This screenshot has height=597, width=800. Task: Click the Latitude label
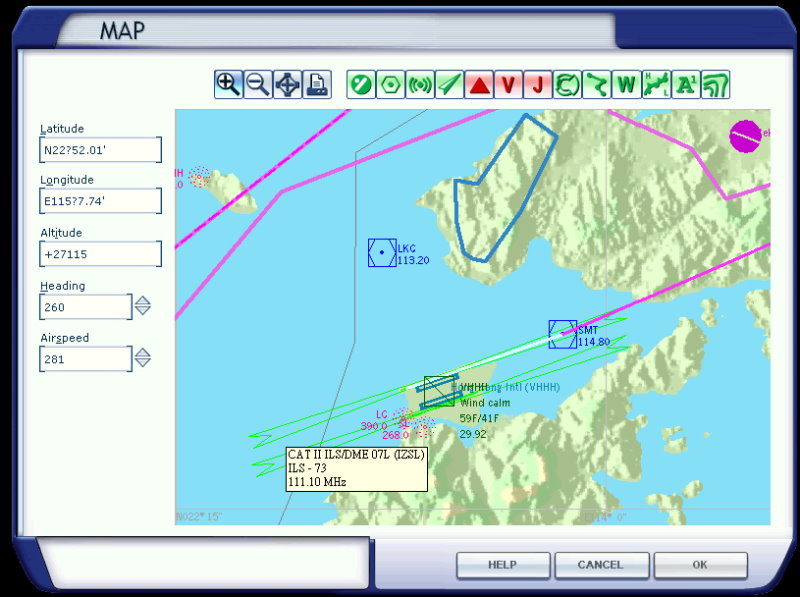pos(62,129)
